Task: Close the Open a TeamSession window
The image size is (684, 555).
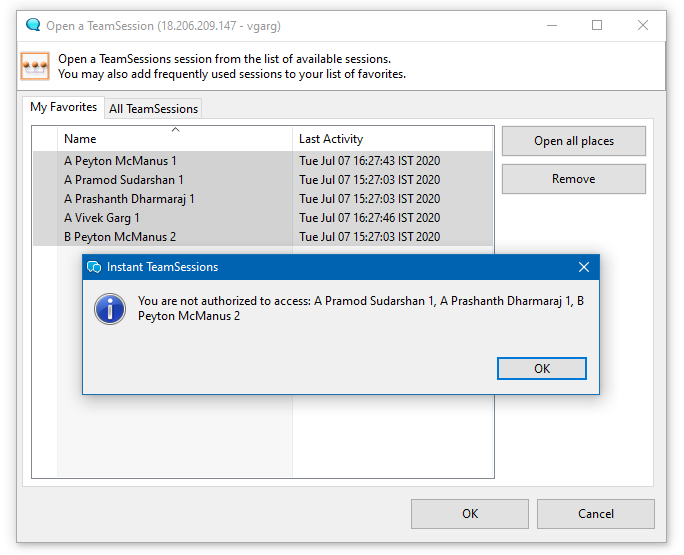Action: pyautogui.click(x=643, y=25)
